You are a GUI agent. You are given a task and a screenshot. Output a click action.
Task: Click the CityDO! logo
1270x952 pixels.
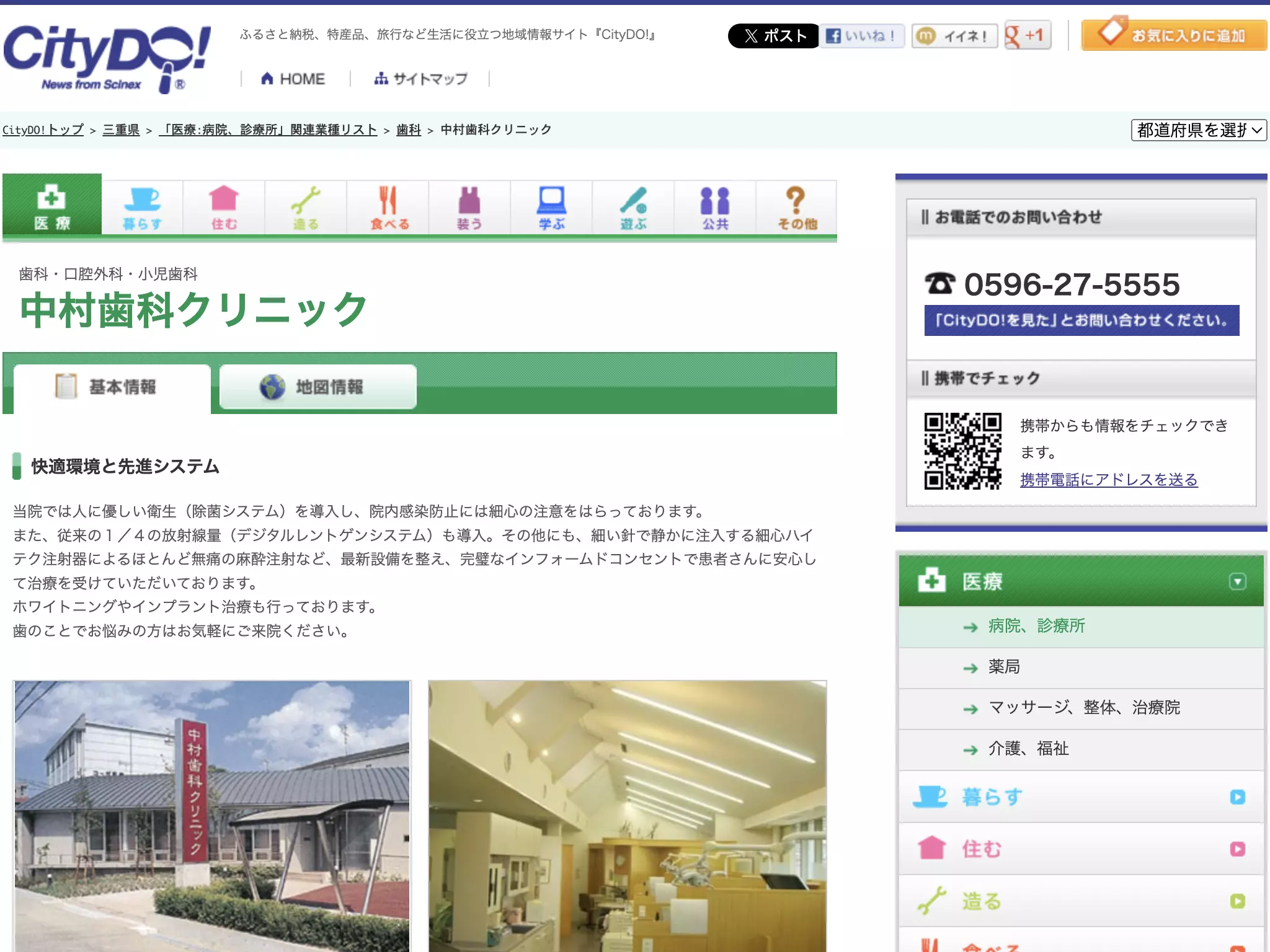[107, 59]
